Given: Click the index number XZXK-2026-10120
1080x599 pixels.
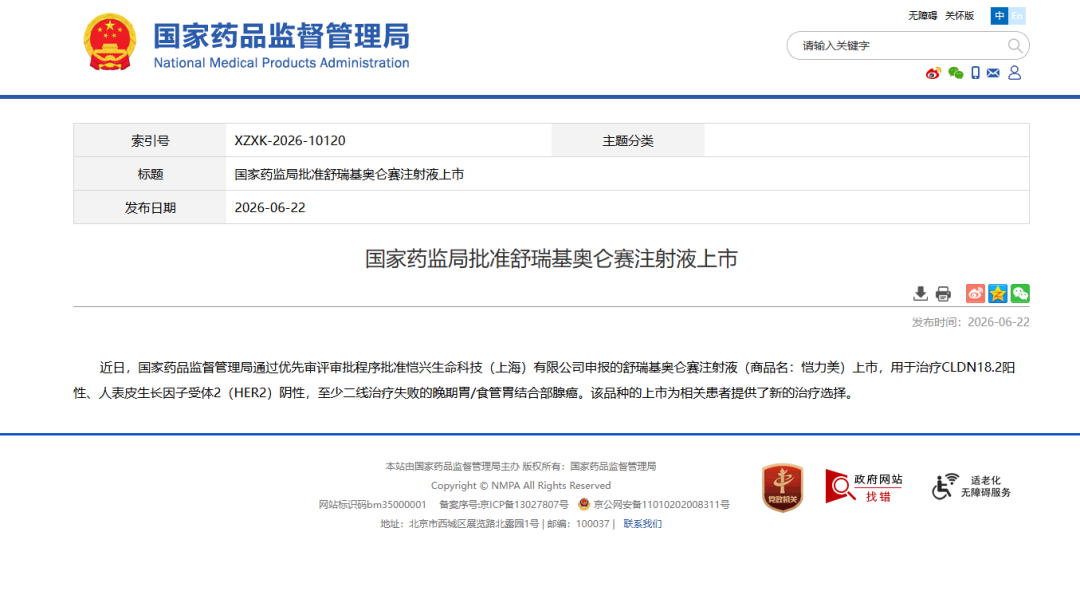Looking at the screenshot, I should (x=290, y=140).
